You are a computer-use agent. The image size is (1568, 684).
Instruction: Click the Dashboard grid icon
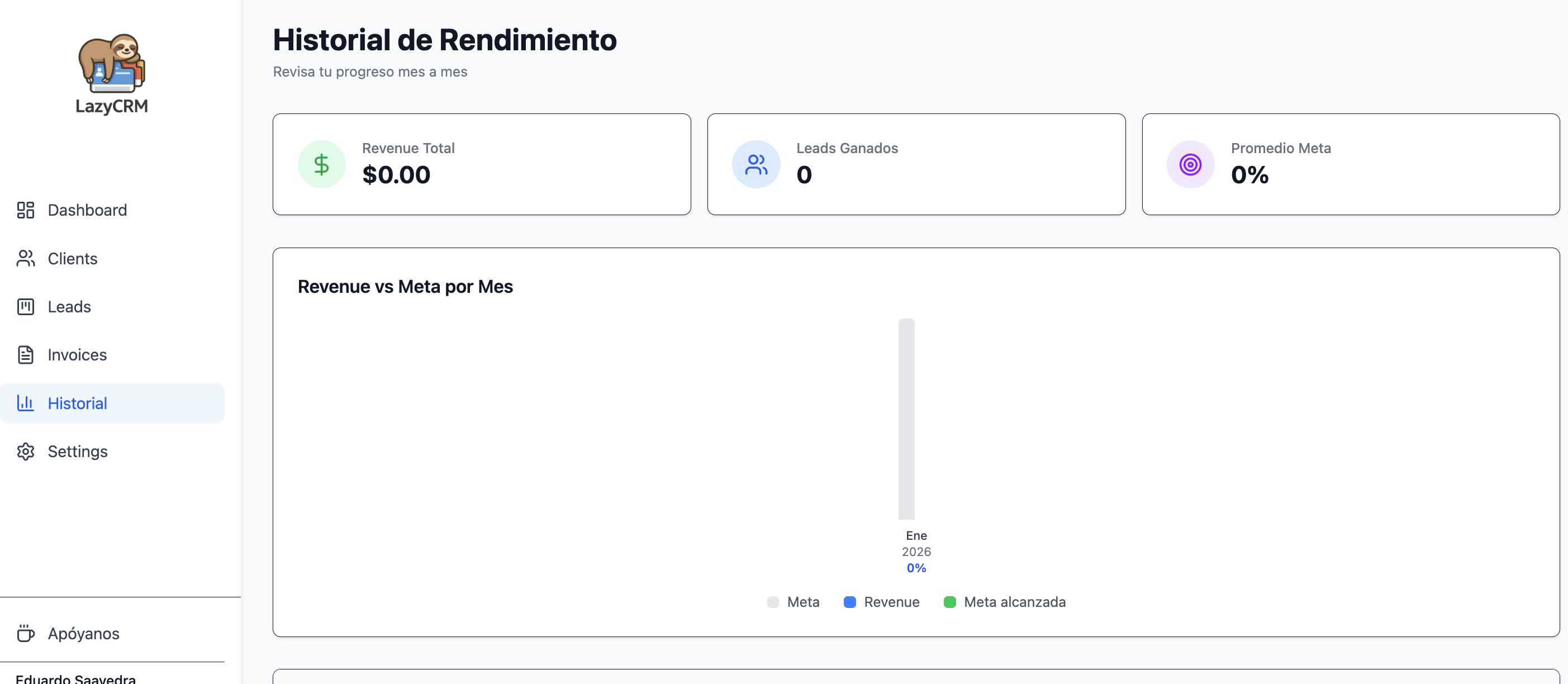pyautogui.click(x=25, y=210)
